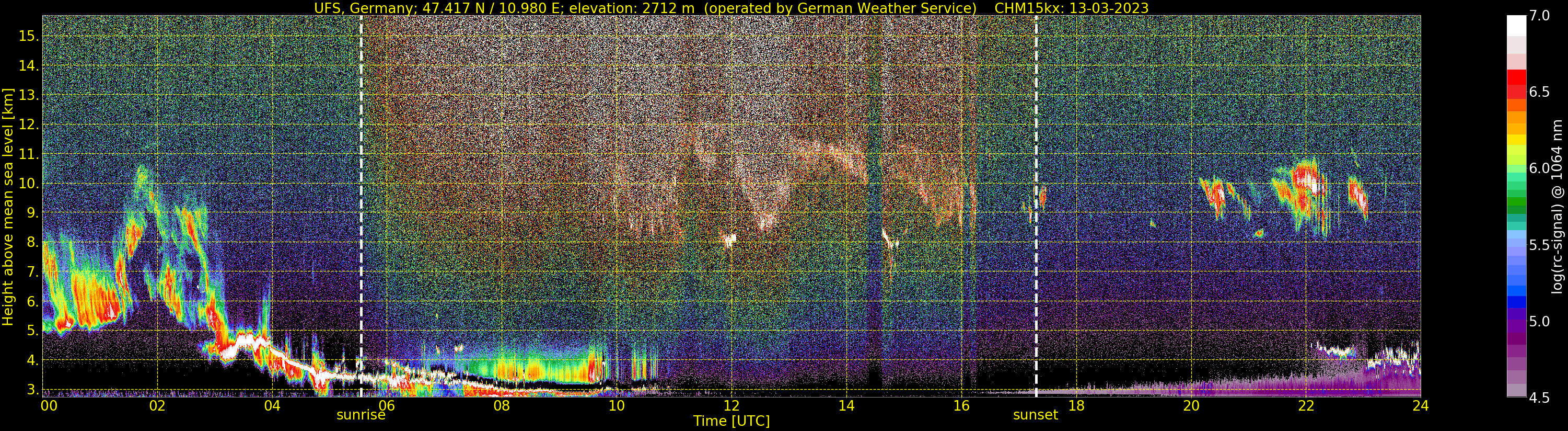Click the height tick label '11.'
1568x431 pixels.
coord(29,154)
